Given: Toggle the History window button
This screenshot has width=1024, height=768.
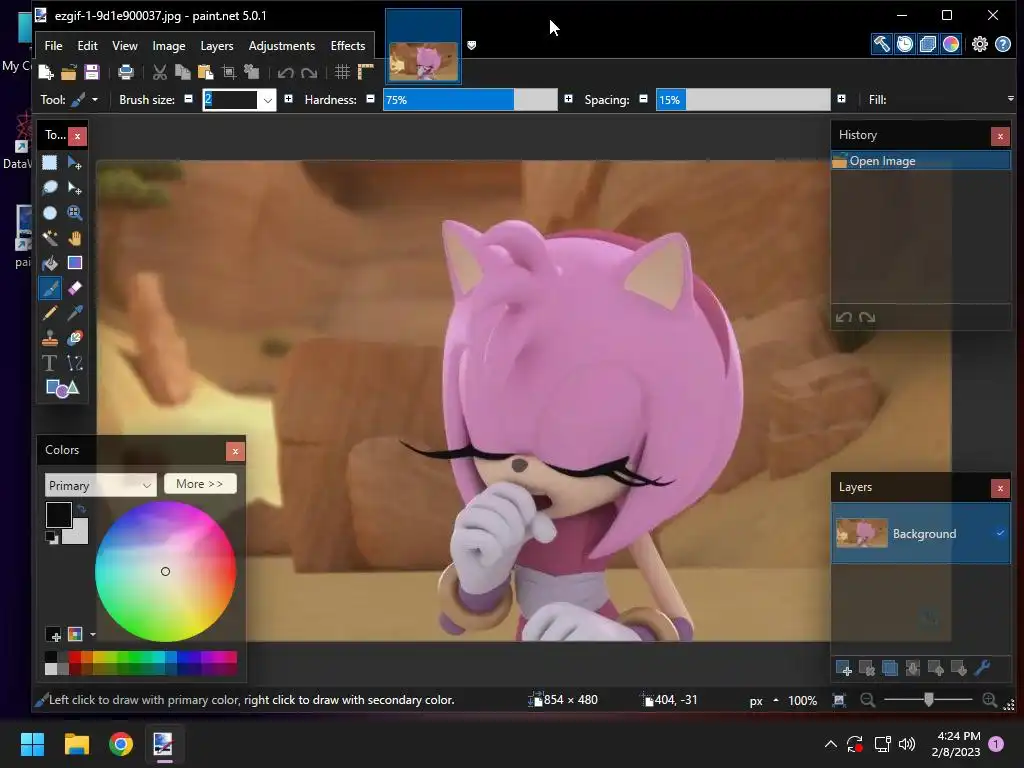Looking at the screenshot, I should pos(904,44).
